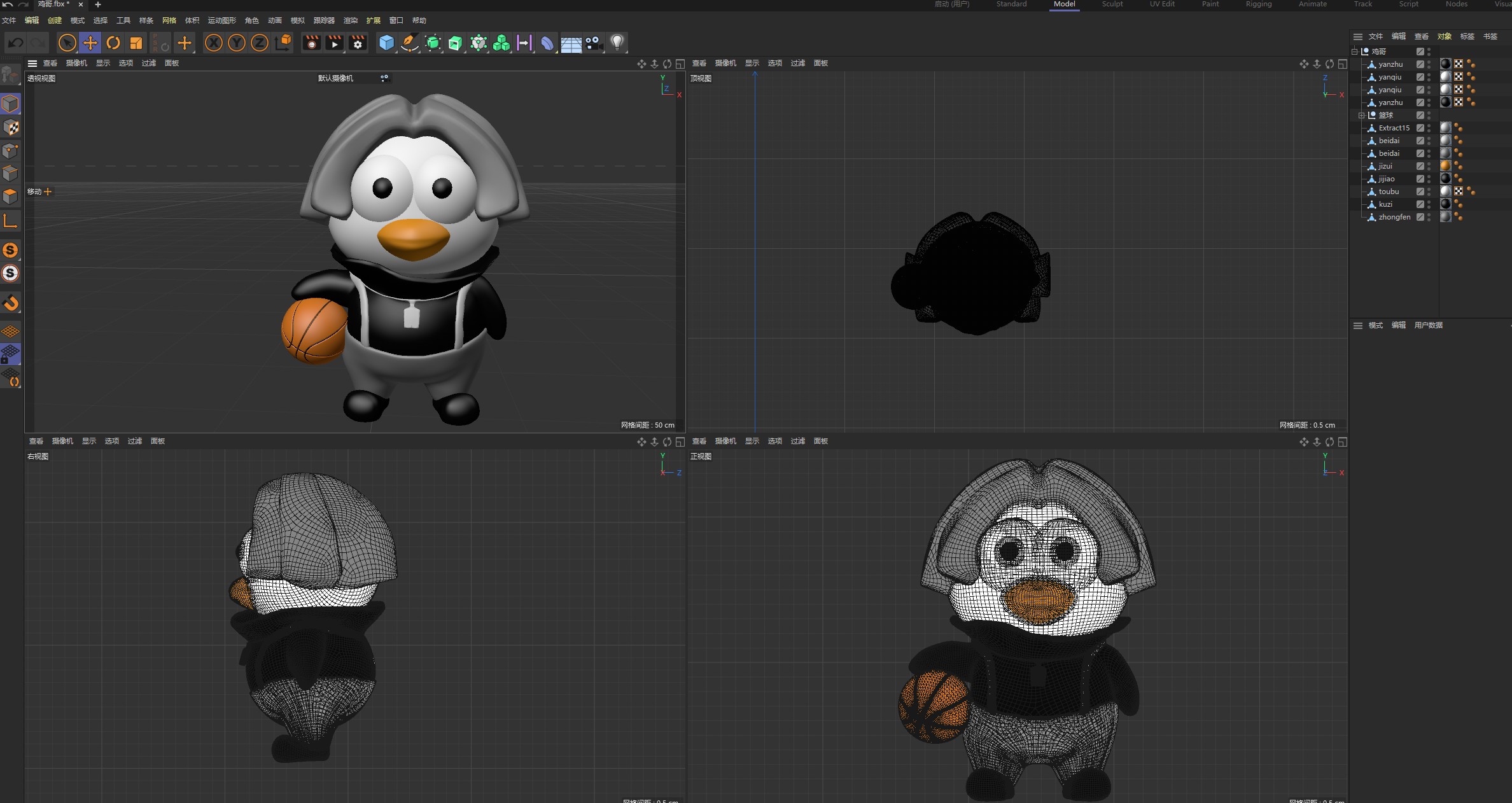Maximize the perspective viewport
The image size is (1512, 803).
tap(680, 64)
